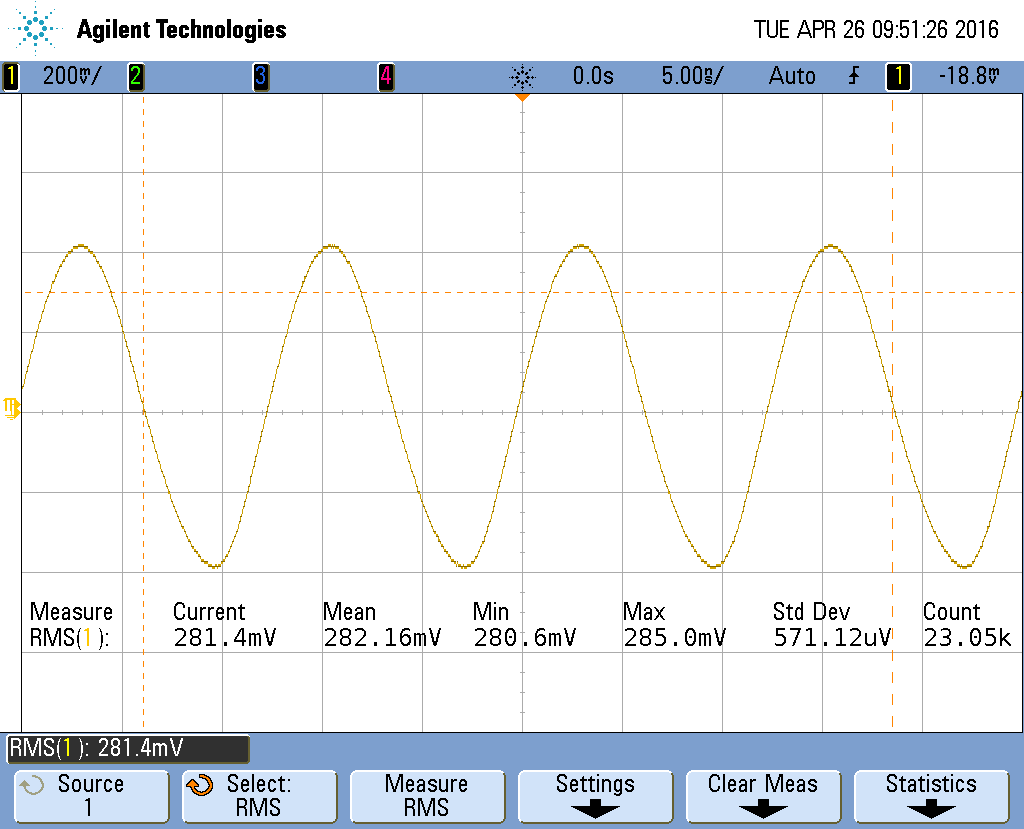Click the Measure column header
1024x829 pixels.
71,612
